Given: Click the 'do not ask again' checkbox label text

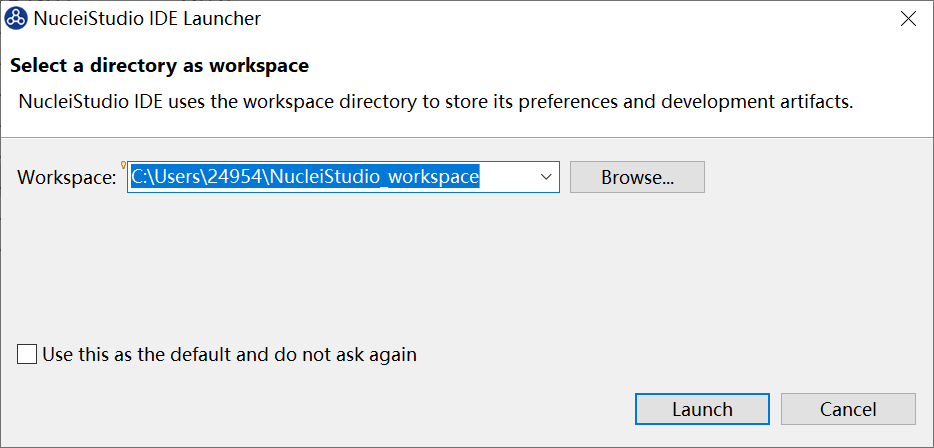Looking at the screenshot, I should click(x=230, y=354).
